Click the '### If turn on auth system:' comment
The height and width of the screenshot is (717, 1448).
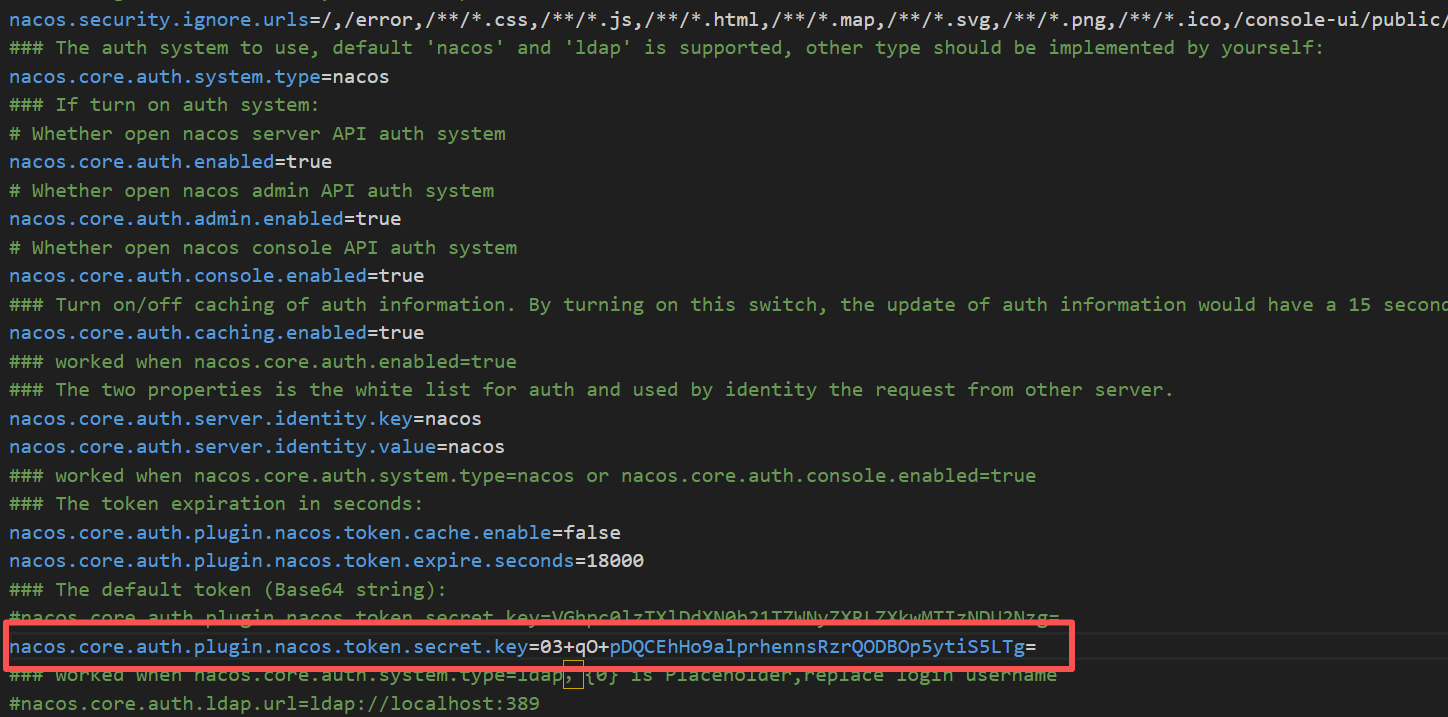[164, 105]
